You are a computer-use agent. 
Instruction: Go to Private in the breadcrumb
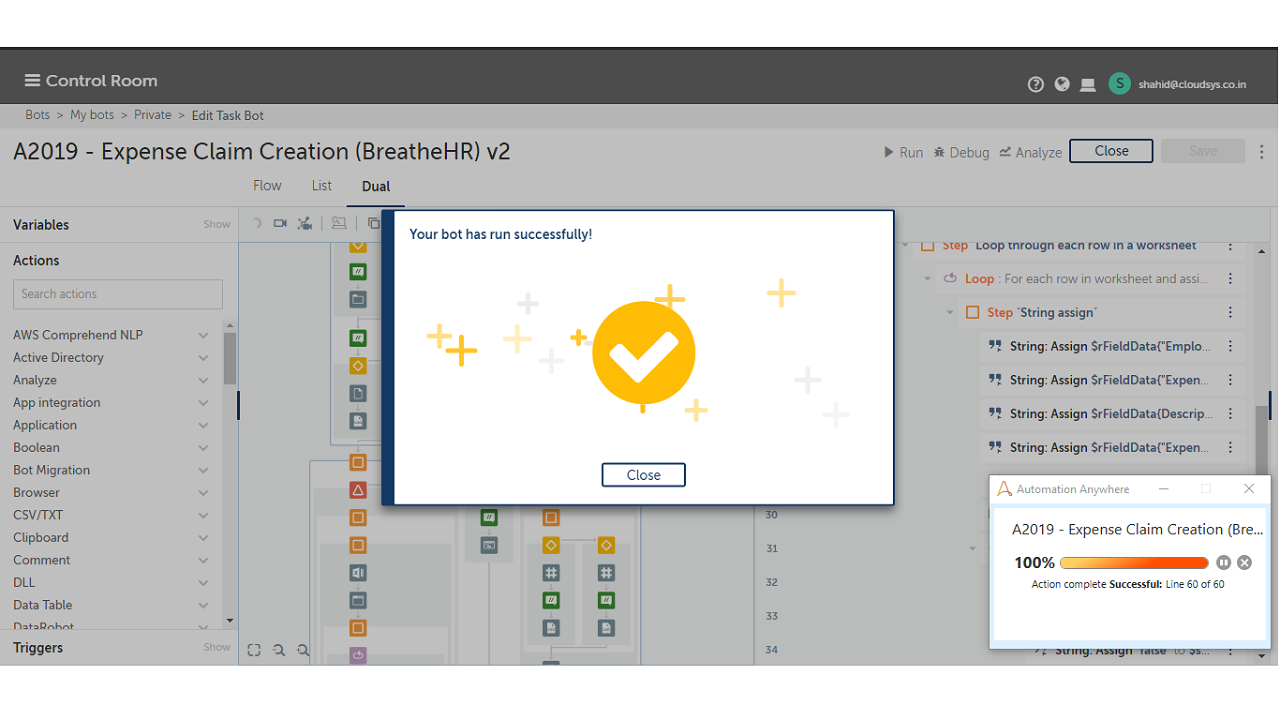[x=153, y=115]
